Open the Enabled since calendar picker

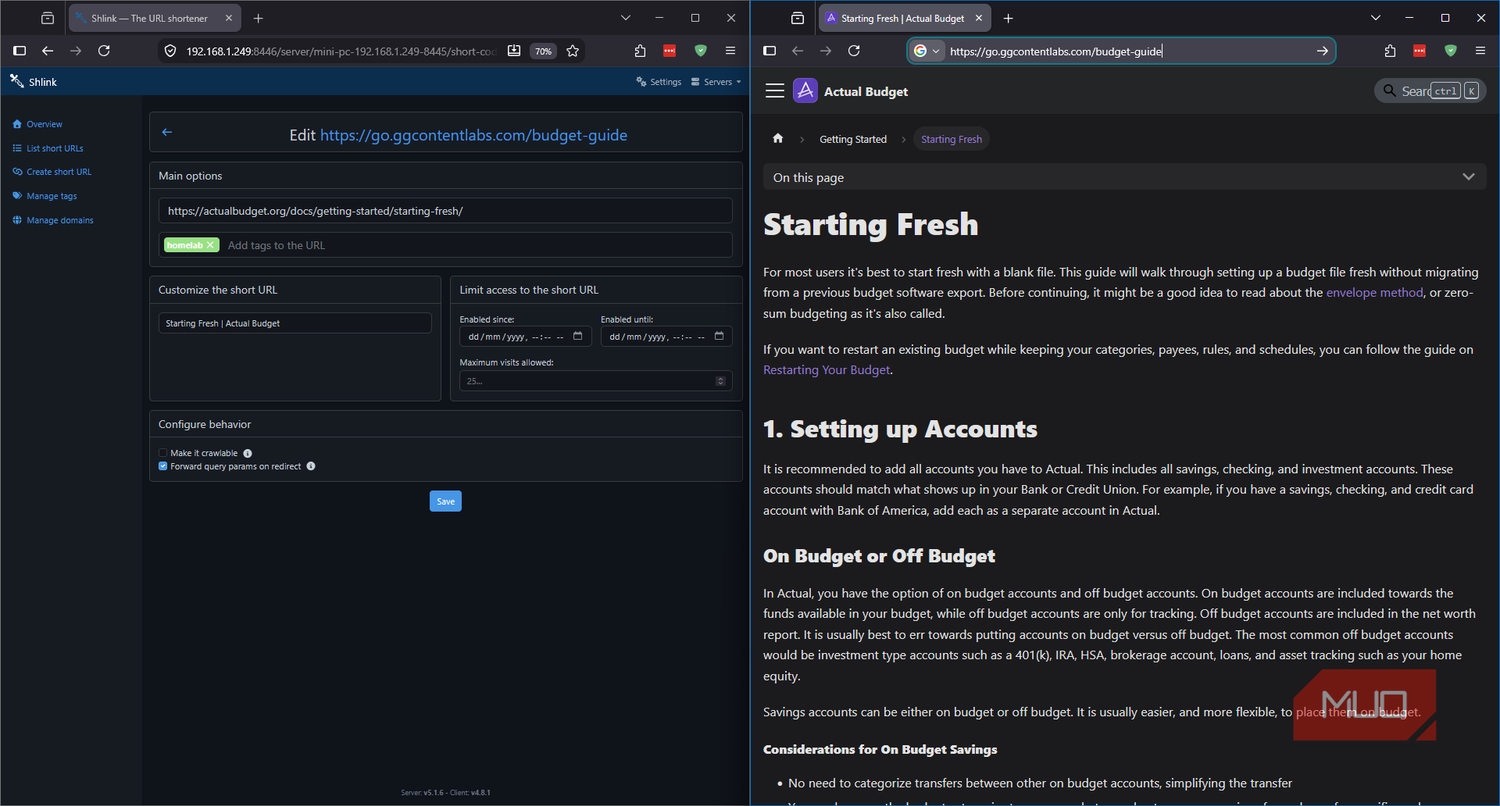tap(577, 337)
